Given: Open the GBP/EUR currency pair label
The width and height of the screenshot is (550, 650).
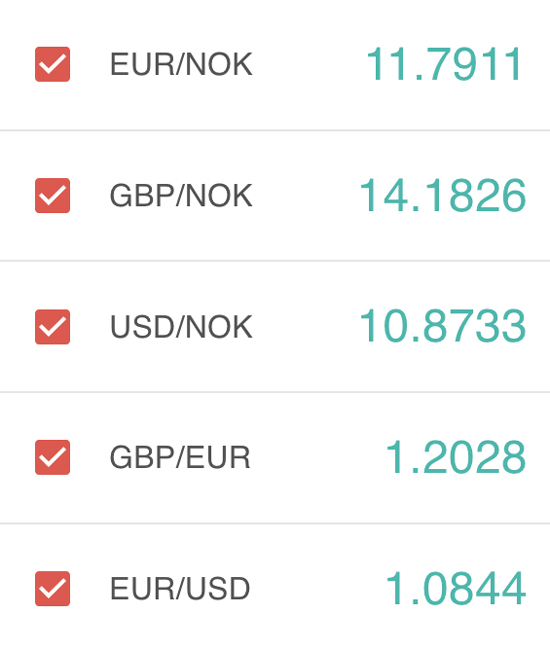Looking at the screenshot, I should tap(180, 457).
